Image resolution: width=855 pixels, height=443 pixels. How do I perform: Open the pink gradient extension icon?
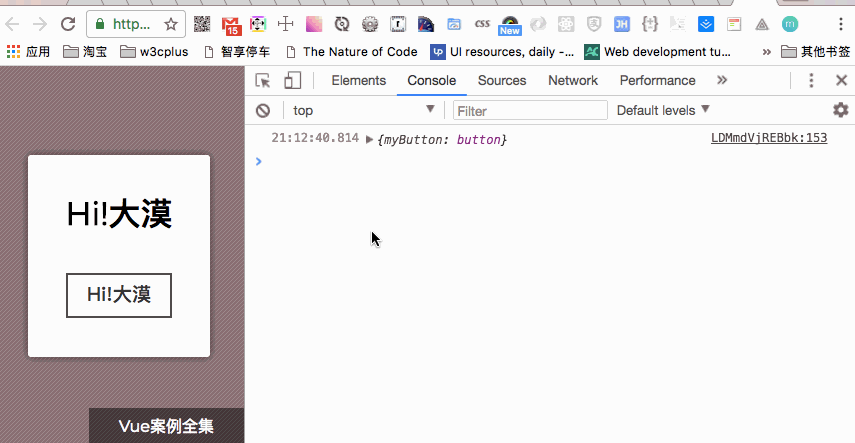coord(314,24)
